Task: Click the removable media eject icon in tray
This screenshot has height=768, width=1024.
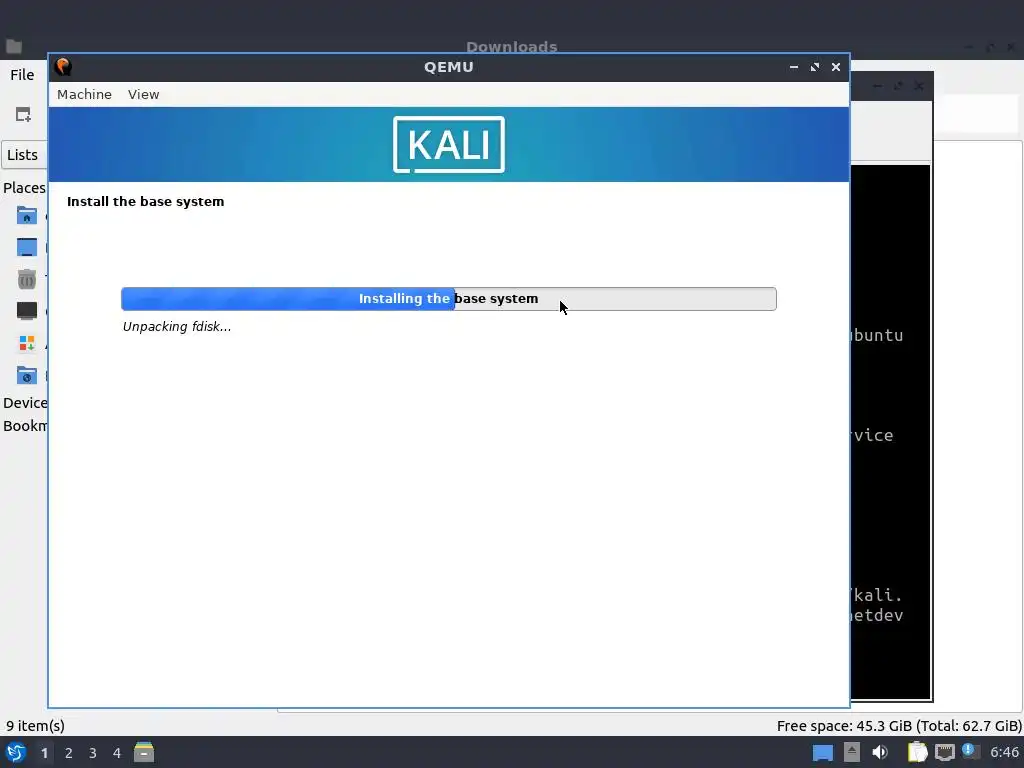Action: point(852,752)
